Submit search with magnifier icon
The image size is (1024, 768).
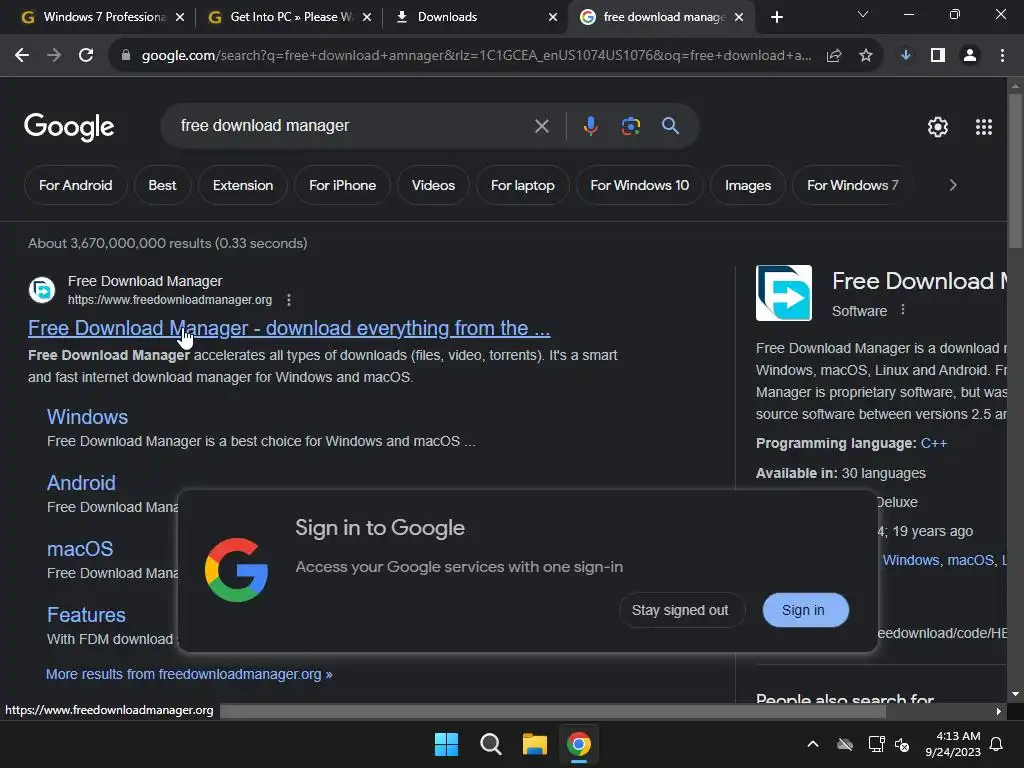click(x=671, y=126)
